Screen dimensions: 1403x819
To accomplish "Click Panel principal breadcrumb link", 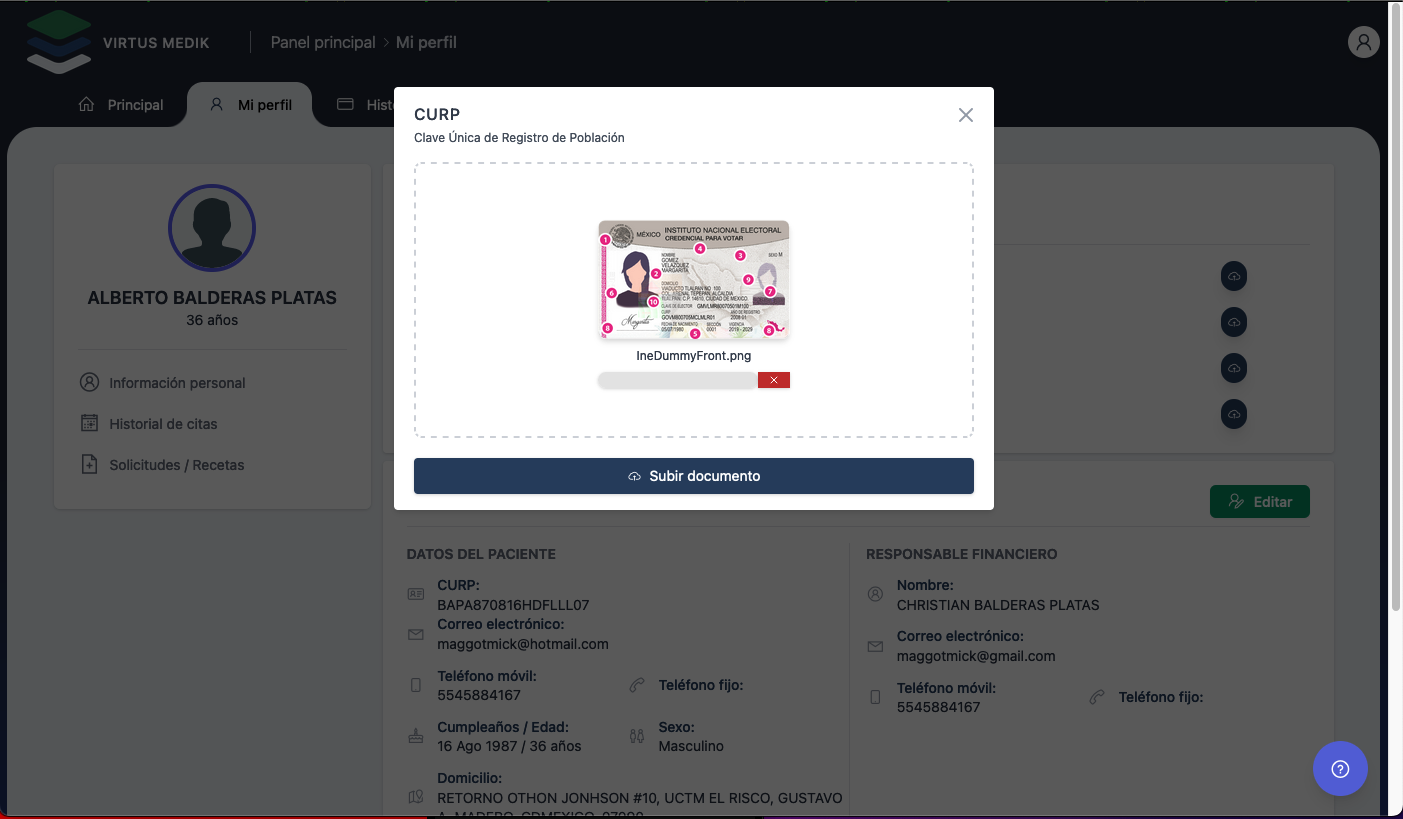I will click(x=322, y=42).
